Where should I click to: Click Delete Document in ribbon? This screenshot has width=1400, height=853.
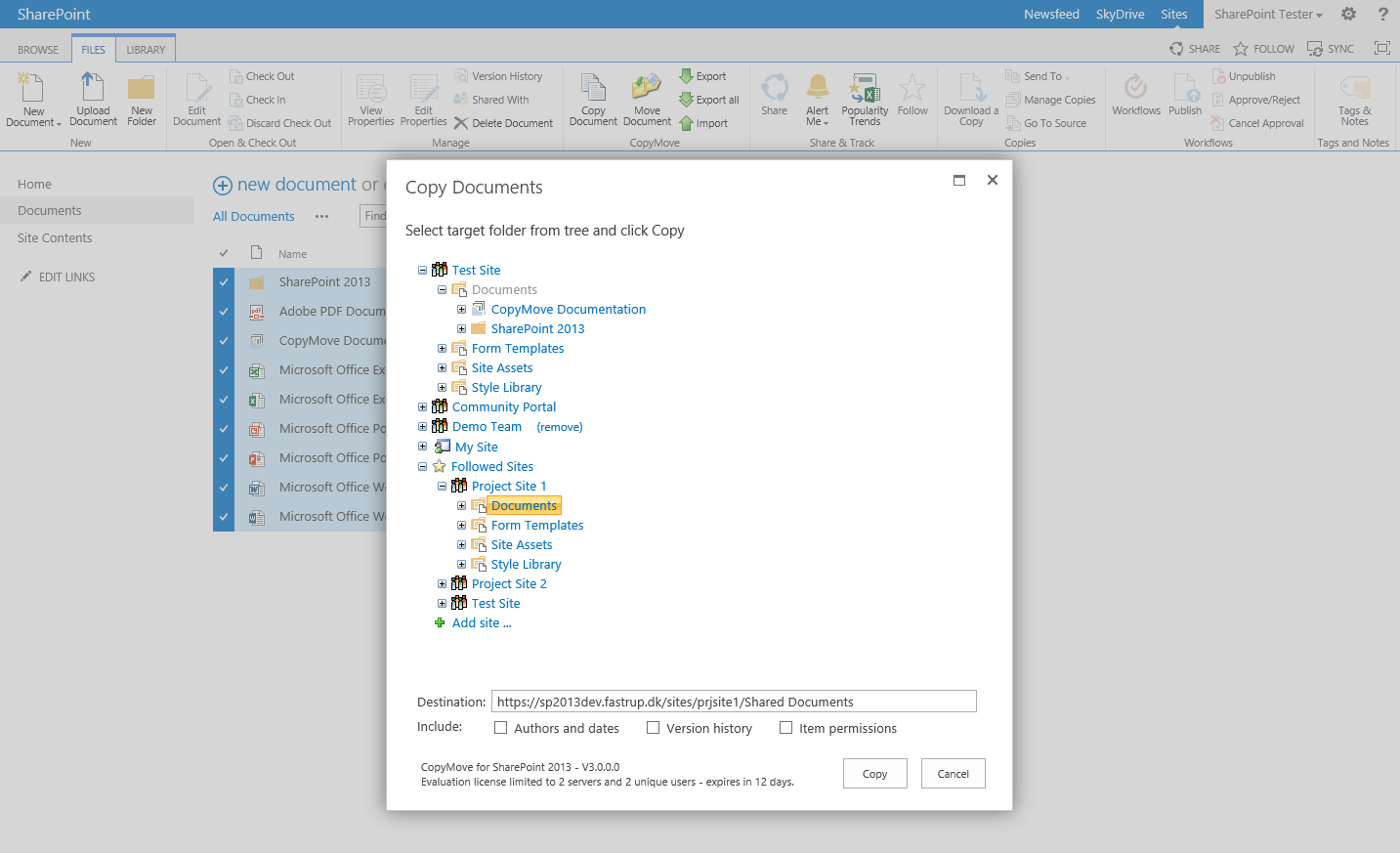pos(503,123)
